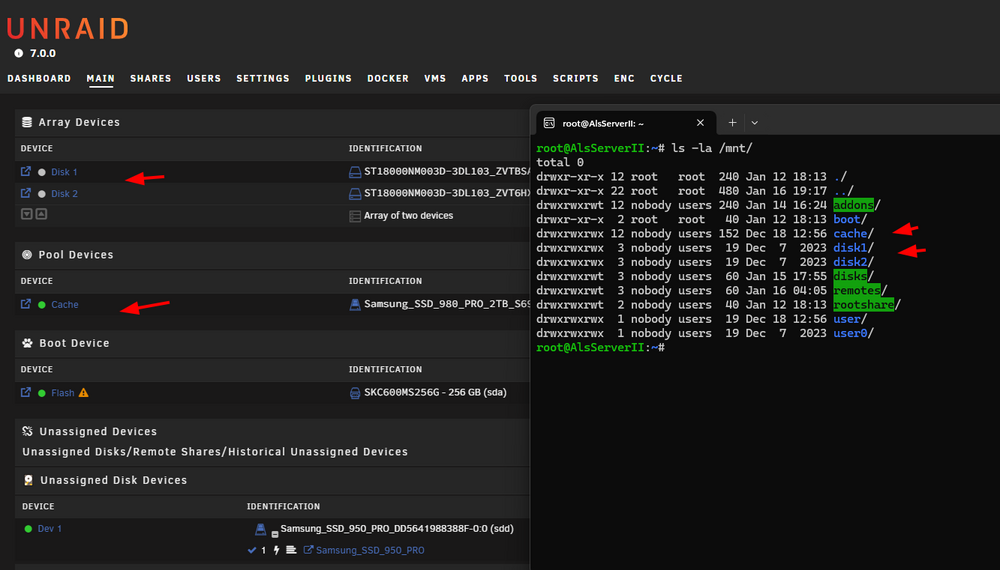The width and height of the screenshot is (1000, 570).
Task: Open the SHARES menu tab
Action: pos(151,78)
